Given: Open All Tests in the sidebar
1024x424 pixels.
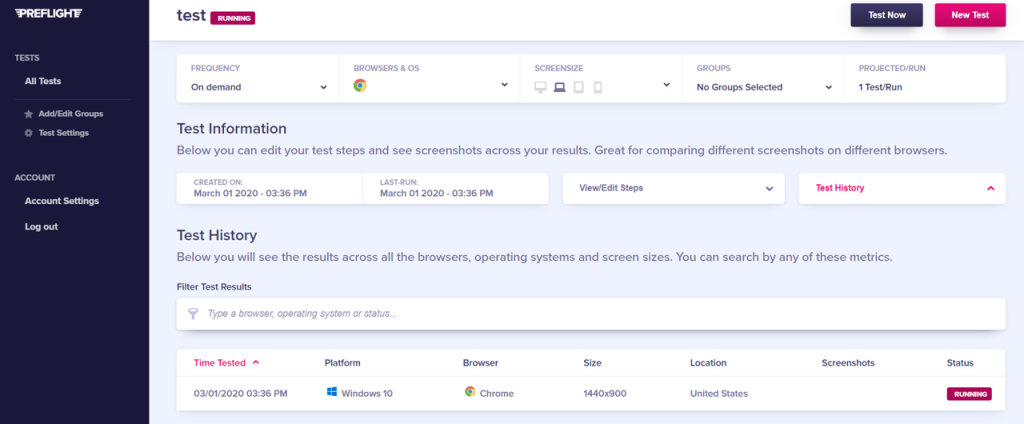Looking at the screenshot, I should [42, 81].
